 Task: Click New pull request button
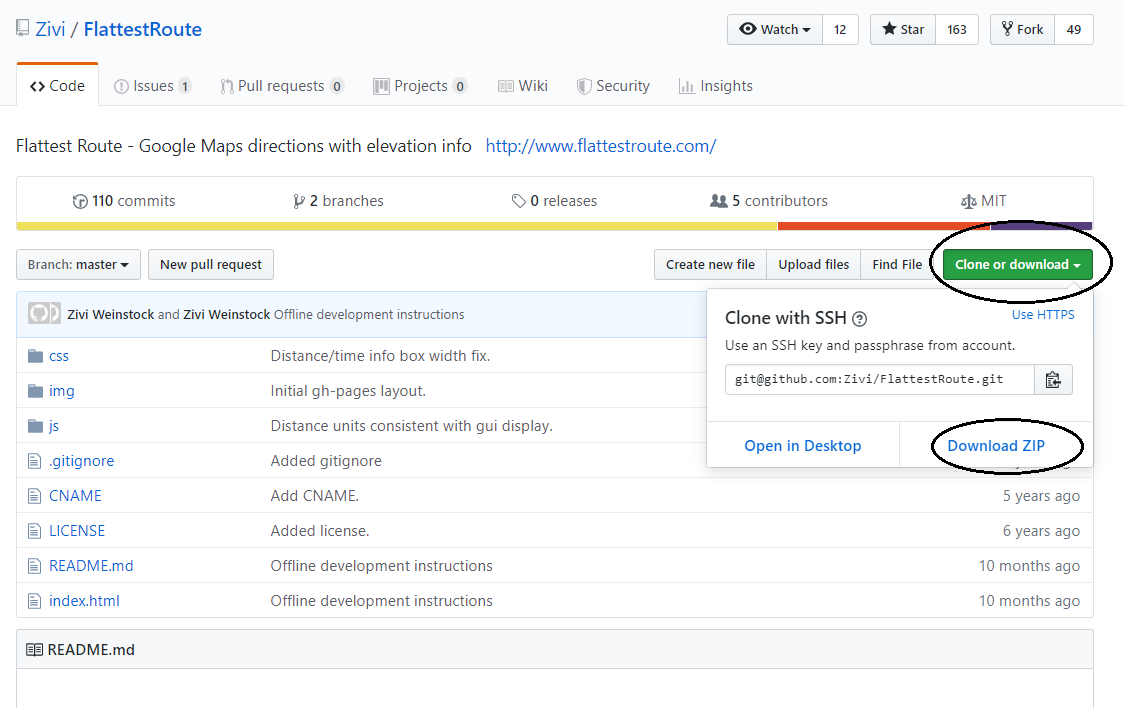(211, 265)
